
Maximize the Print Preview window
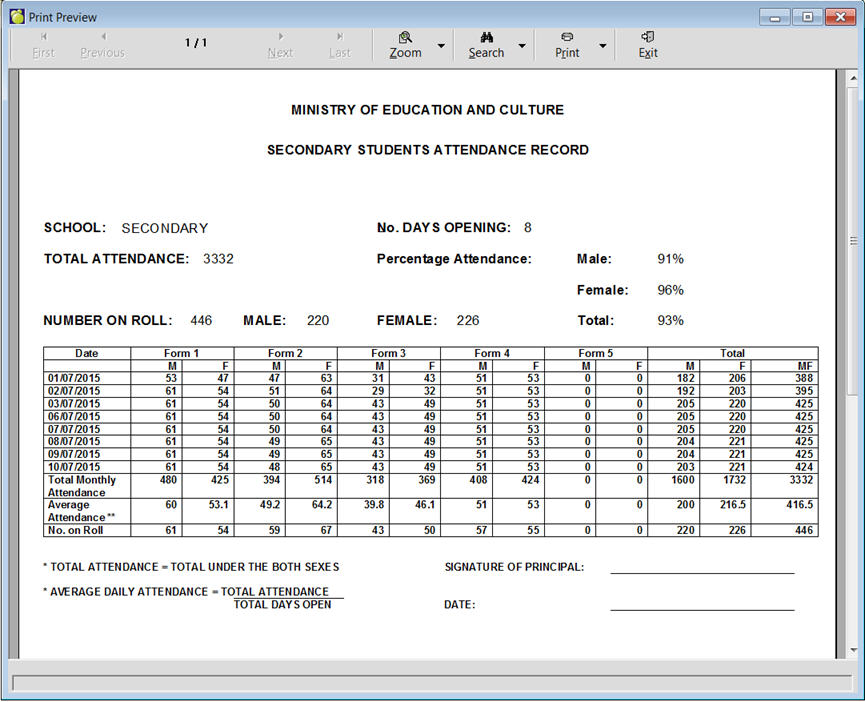click(x=807, y=16)
